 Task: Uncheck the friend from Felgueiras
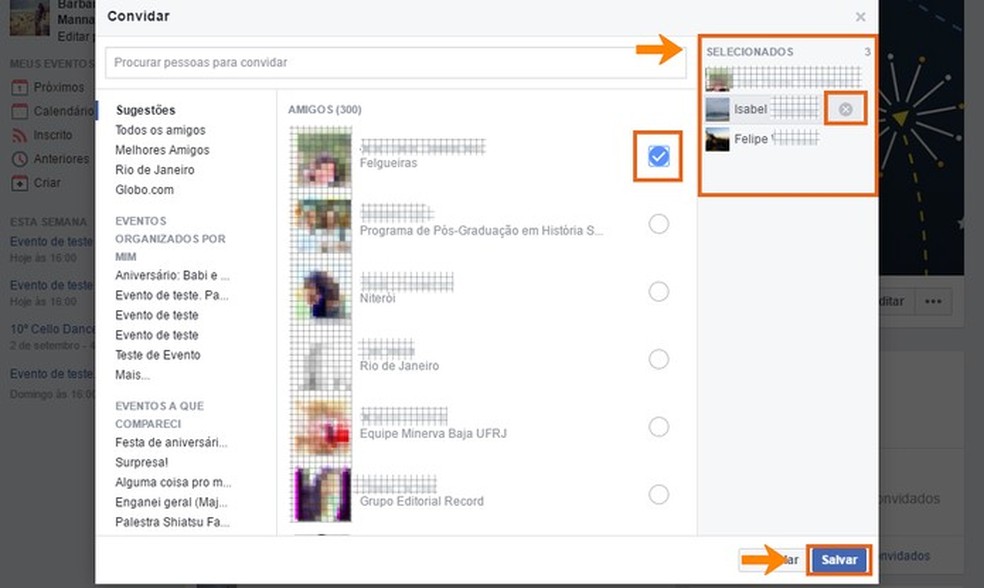click(x=658, y=156)
